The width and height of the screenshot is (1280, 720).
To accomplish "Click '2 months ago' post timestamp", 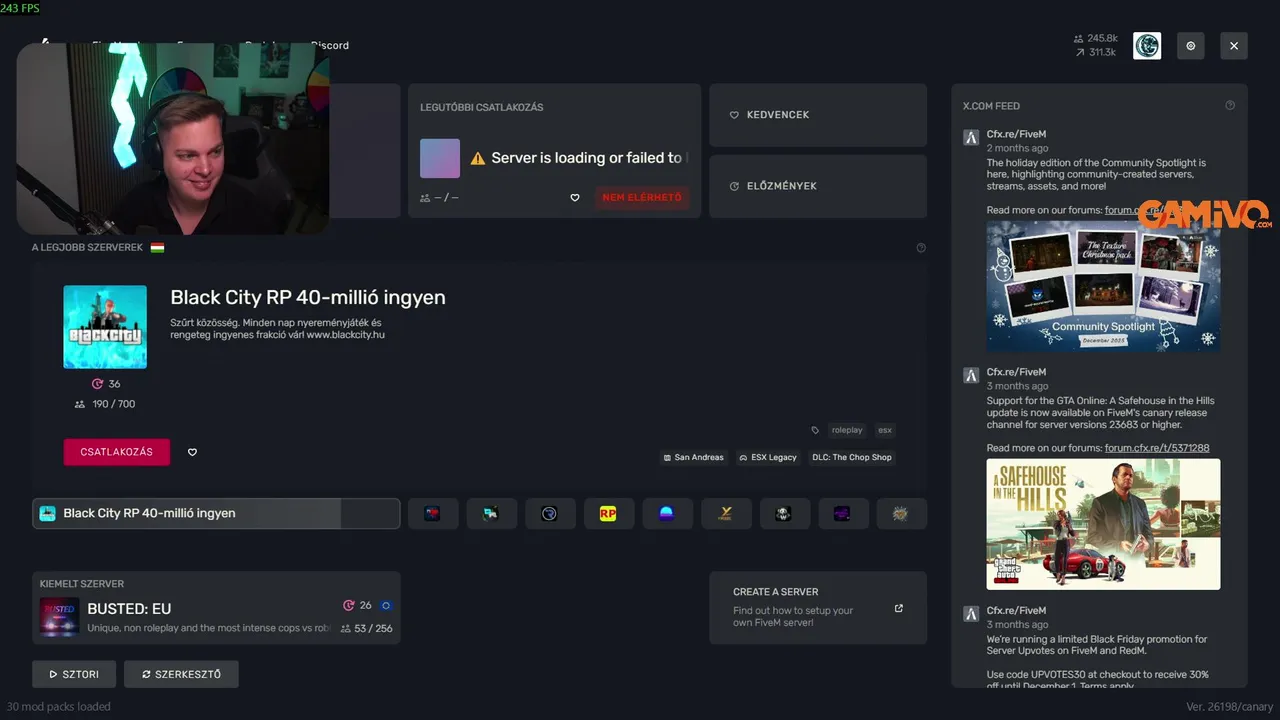I will 1017,148.
